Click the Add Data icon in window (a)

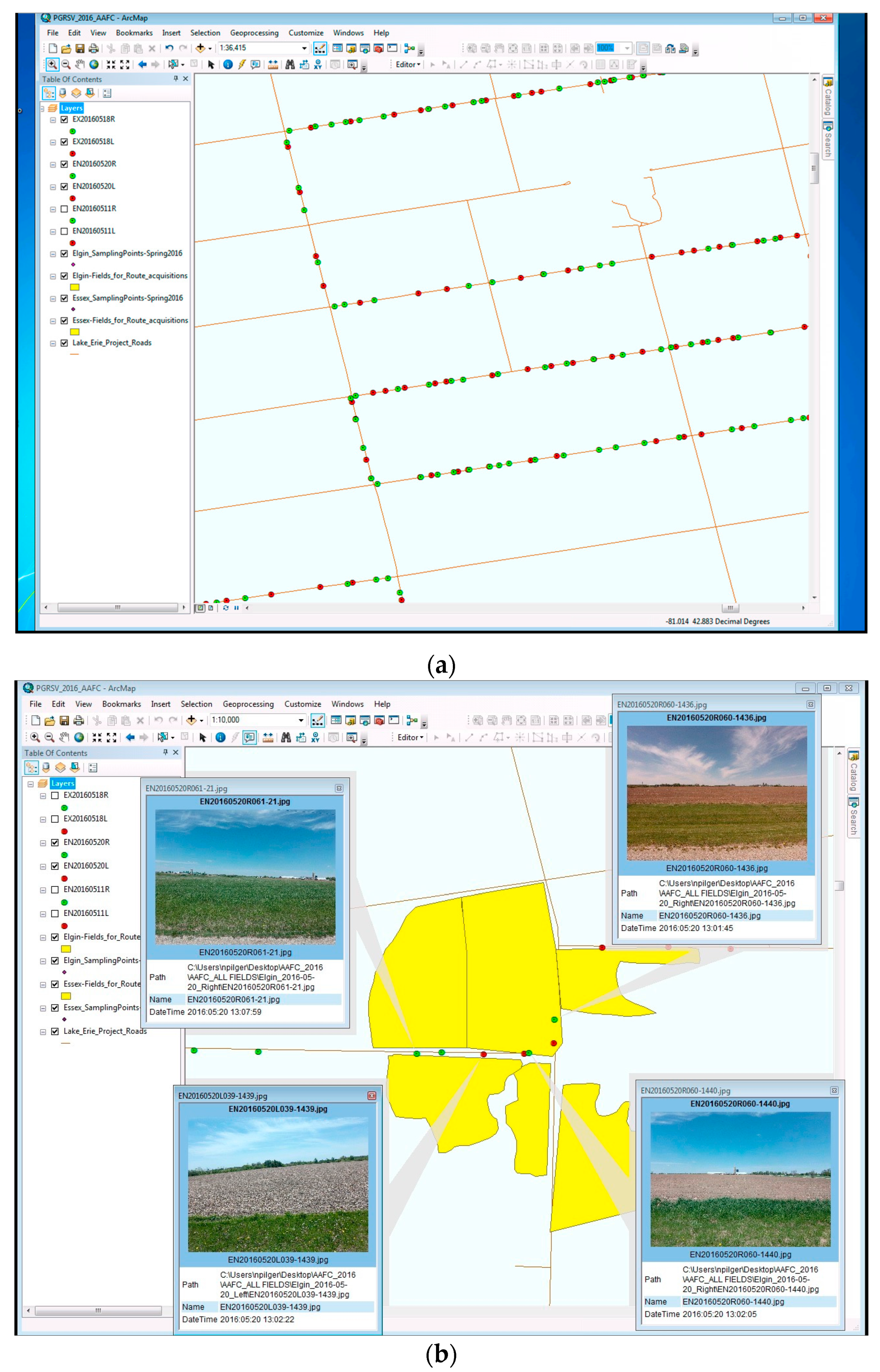[200, 49]
